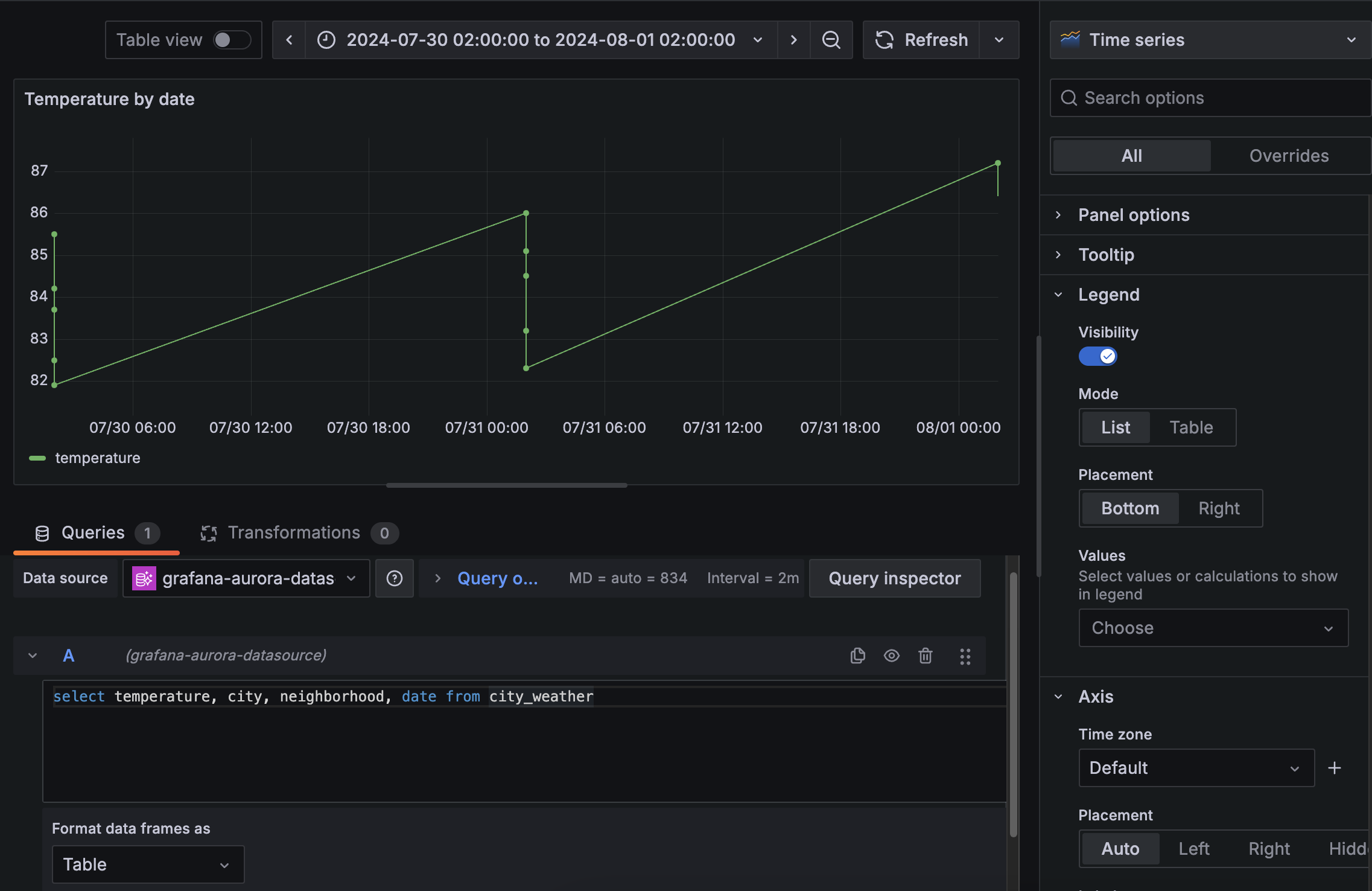Open the Format data frames as dropdown
Viewport: 1372px width, 891px height.
[147, 864]
